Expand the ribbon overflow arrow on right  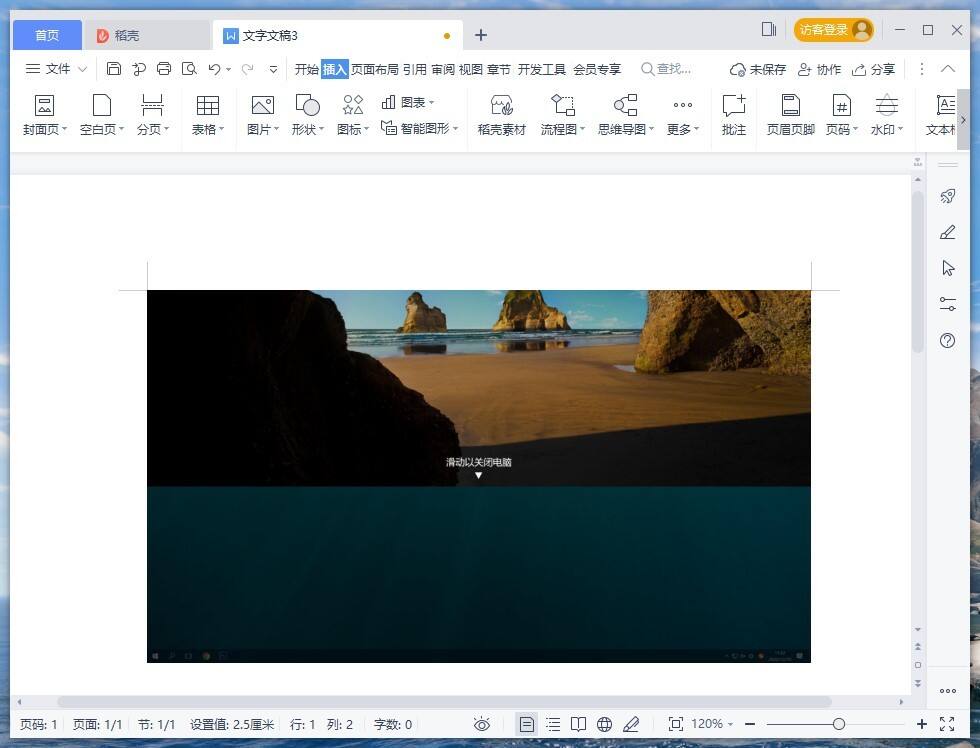(x=963, y=120)
